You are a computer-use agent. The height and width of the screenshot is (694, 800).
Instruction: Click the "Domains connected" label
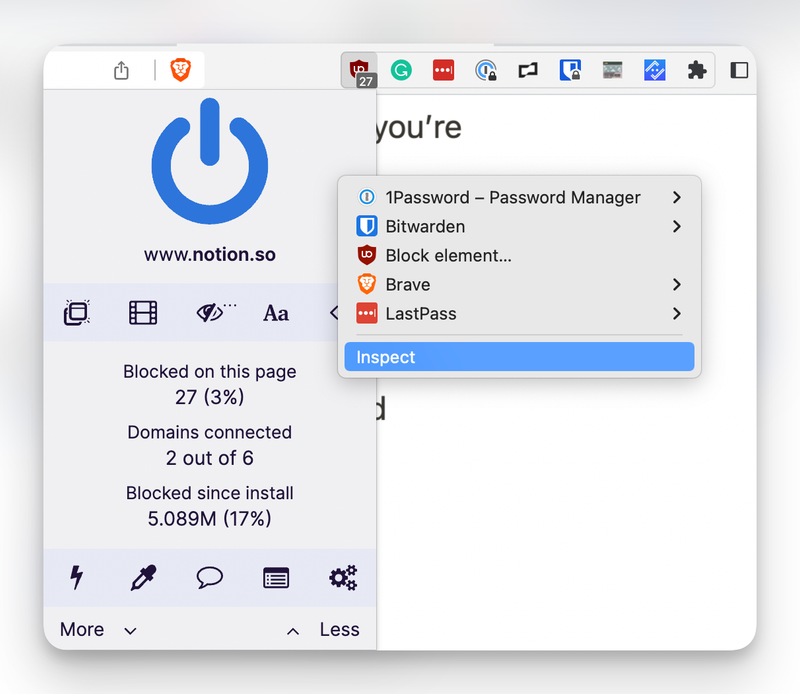[x=210, y=432]
